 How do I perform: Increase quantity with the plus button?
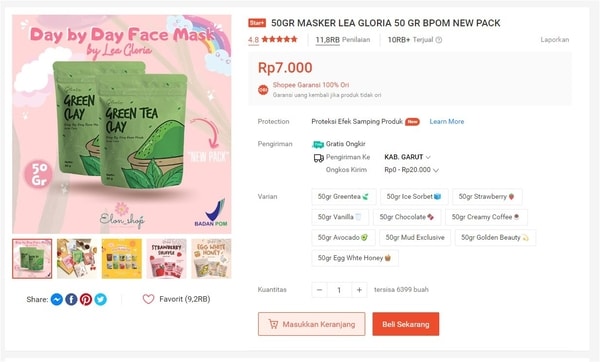tap(359, 290)
